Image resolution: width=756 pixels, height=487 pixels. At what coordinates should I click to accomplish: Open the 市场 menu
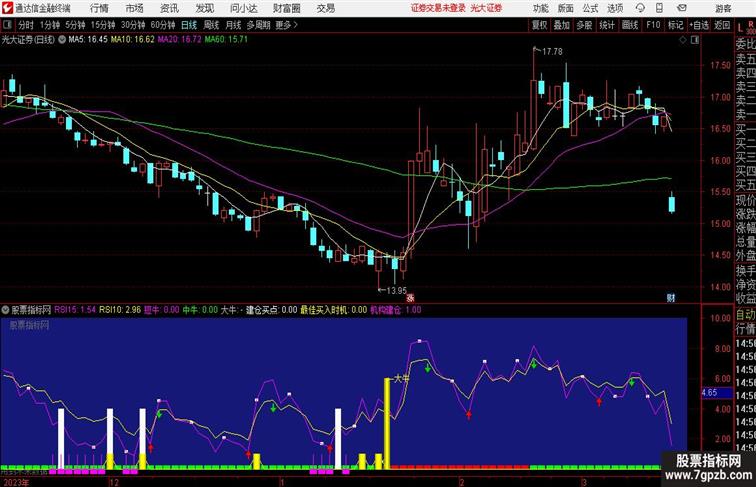[135, 8]
